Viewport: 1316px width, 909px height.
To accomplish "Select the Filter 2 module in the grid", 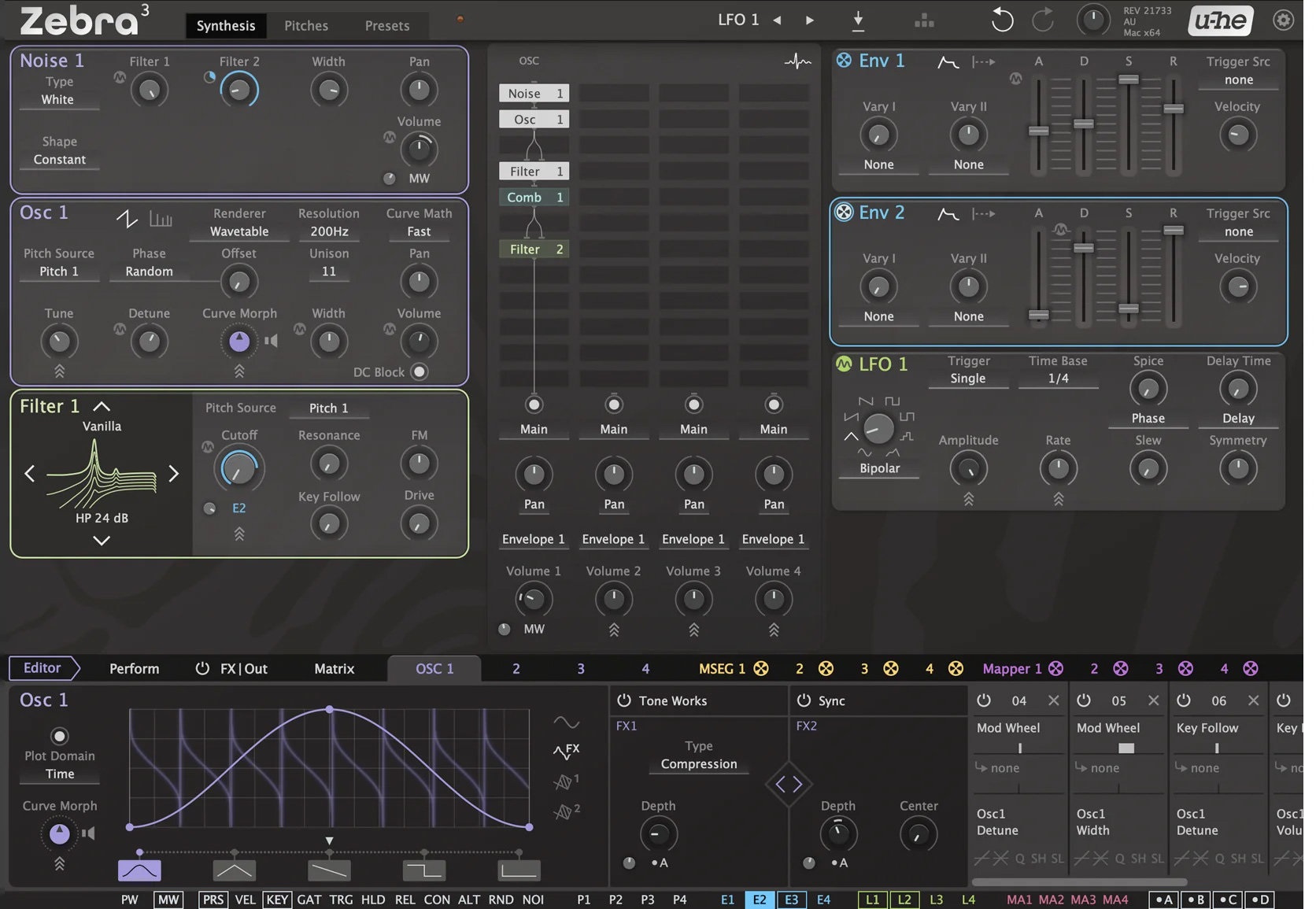I will (534, 249).
